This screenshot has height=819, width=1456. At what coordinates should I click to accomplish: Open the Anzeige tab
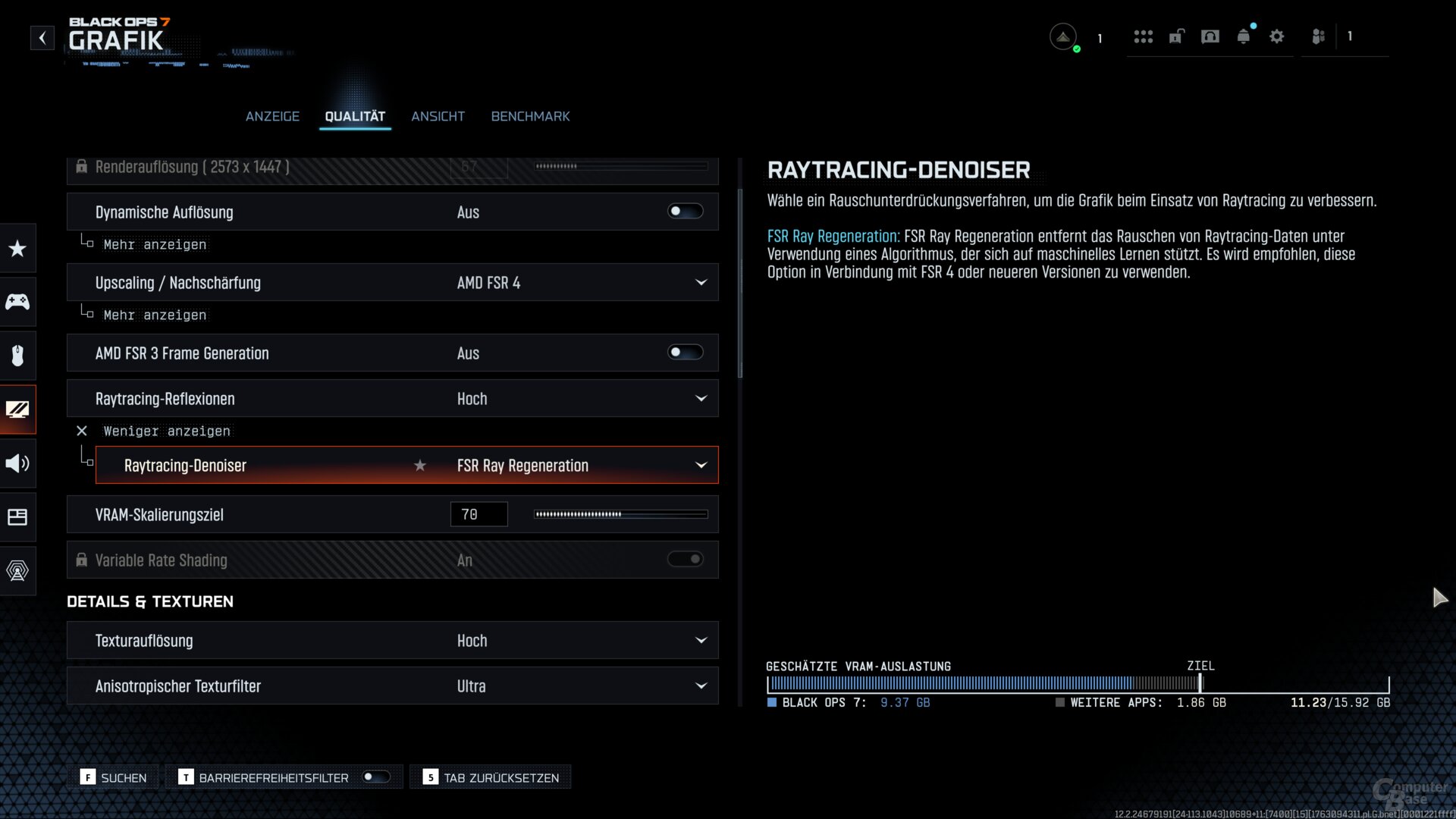click(x=271, y=116)
